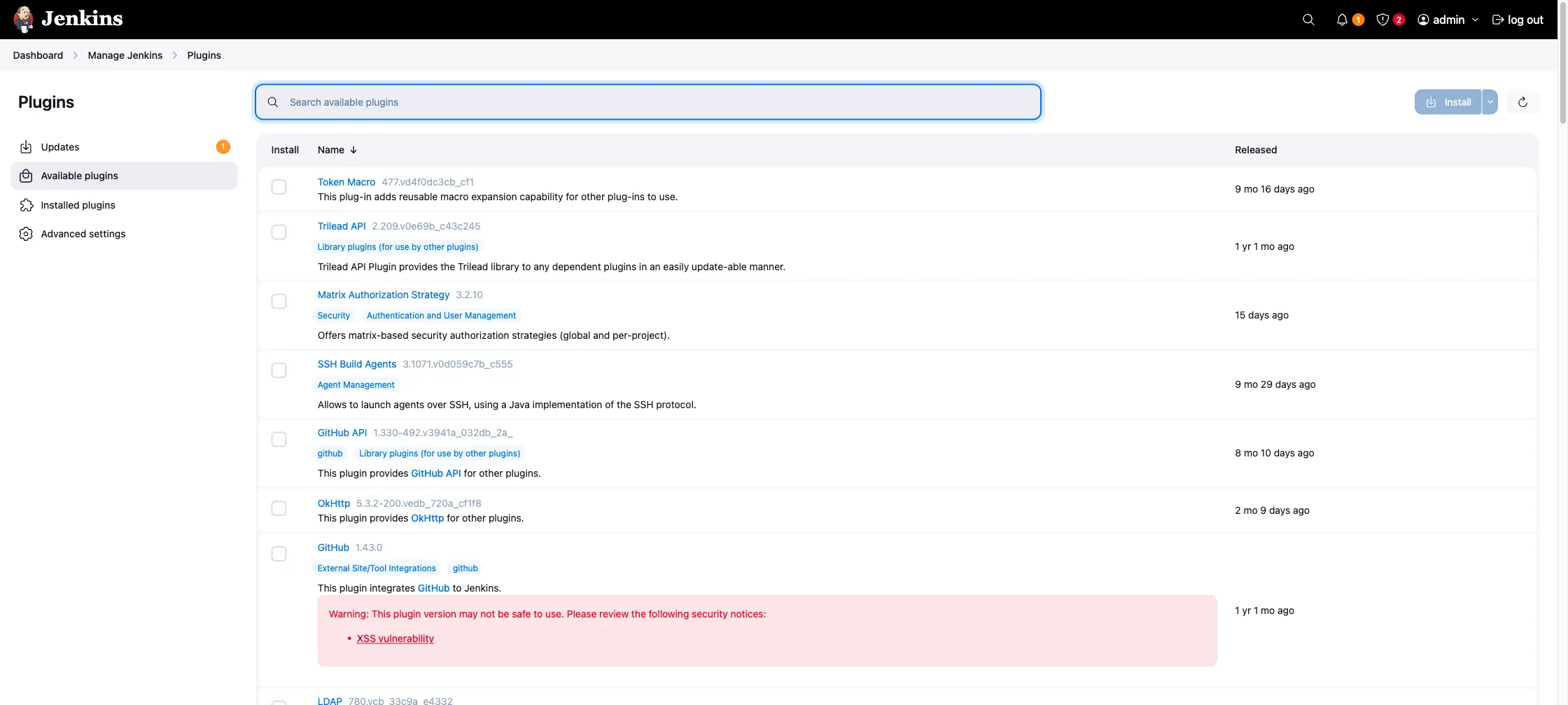
Task: Open the GitHub 1.43.0 plugin title link
Action: [x=333, y=547]
